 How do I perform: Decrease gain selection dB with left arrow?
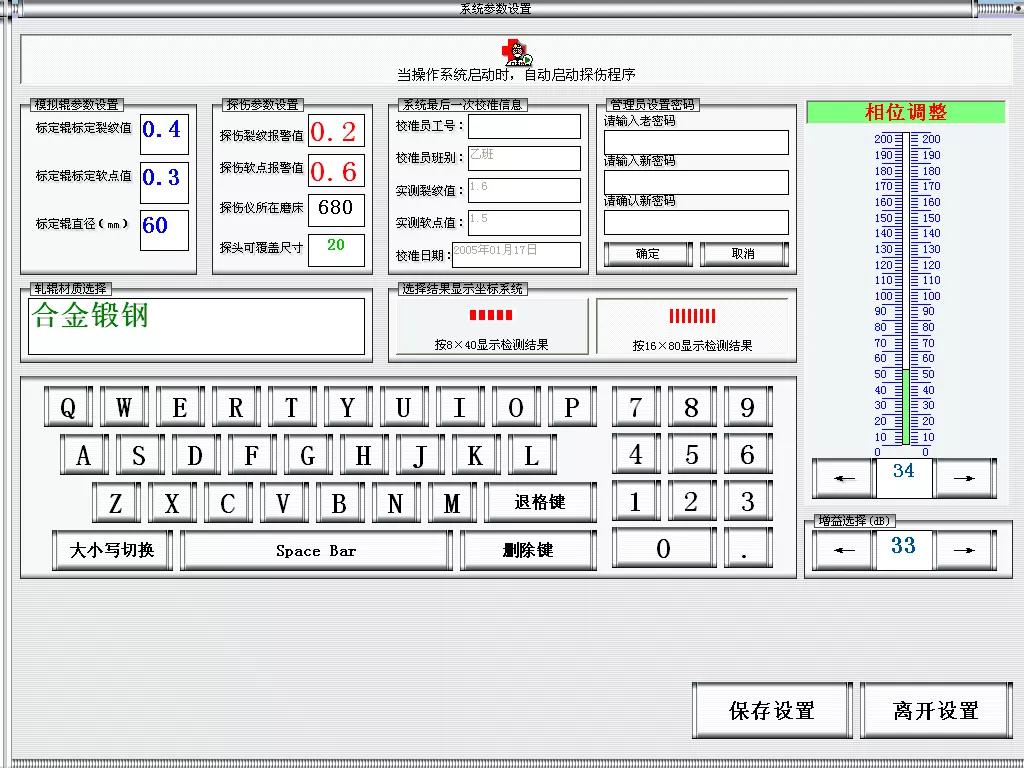coord(844,550)
